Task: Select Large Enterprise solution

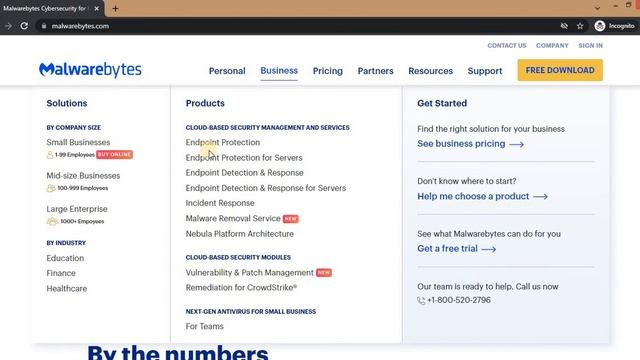Action: point(77,209)
